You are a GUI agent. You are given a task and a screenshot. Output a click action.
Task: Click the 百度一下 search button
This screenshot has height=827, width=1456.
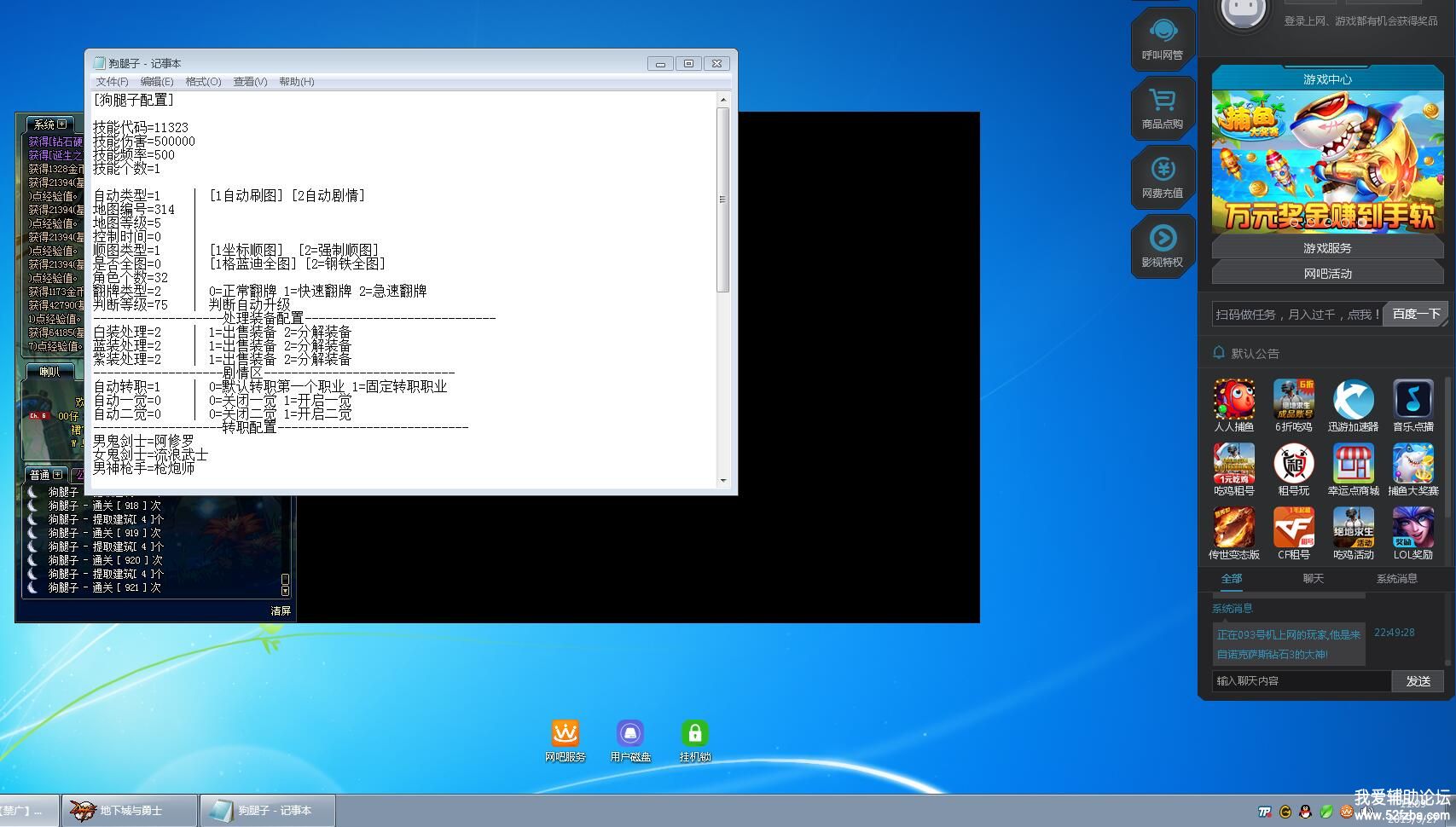coord(1415,314)
